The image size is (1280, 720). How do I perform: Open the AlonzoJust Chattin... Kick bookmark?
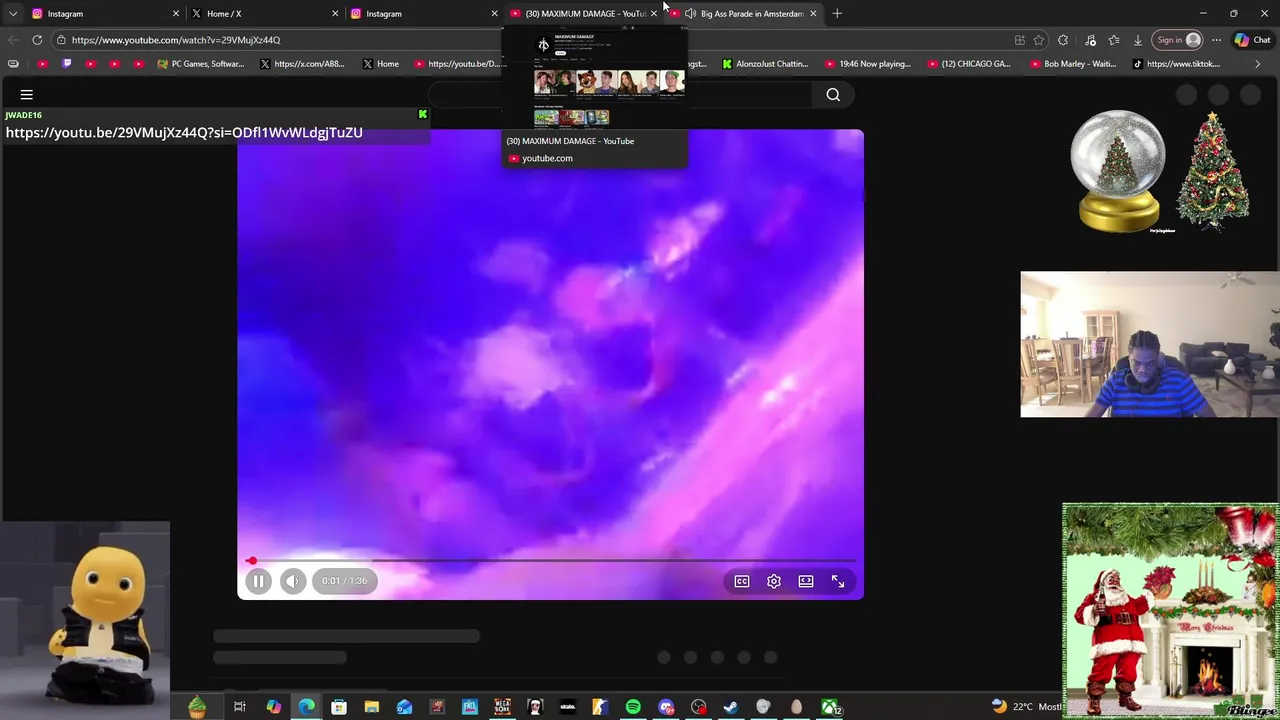[765, 64]
